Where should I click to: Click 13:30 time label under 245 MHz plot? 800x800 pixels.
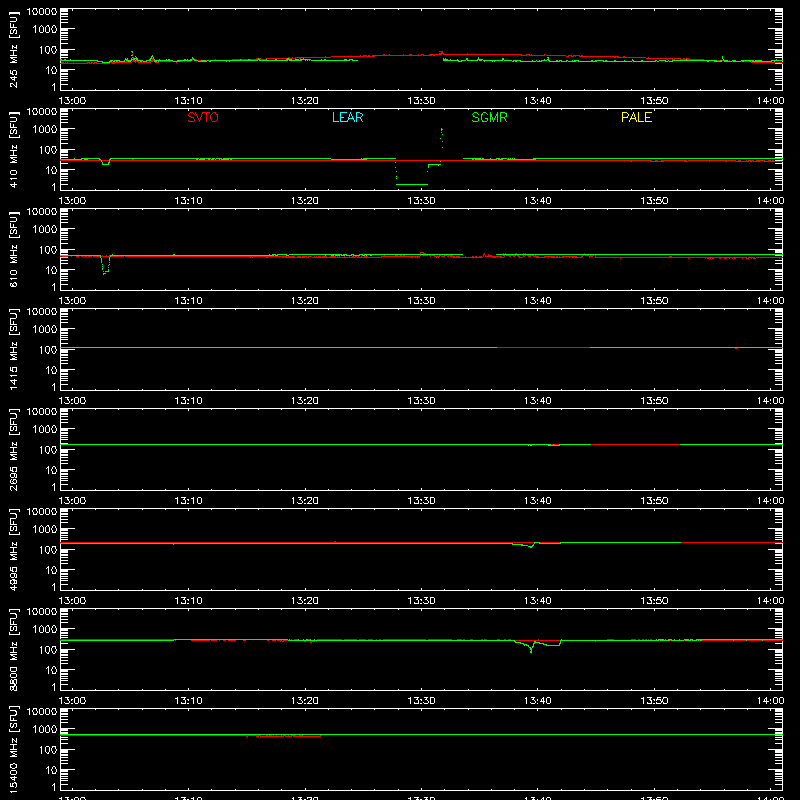(421, 101)
